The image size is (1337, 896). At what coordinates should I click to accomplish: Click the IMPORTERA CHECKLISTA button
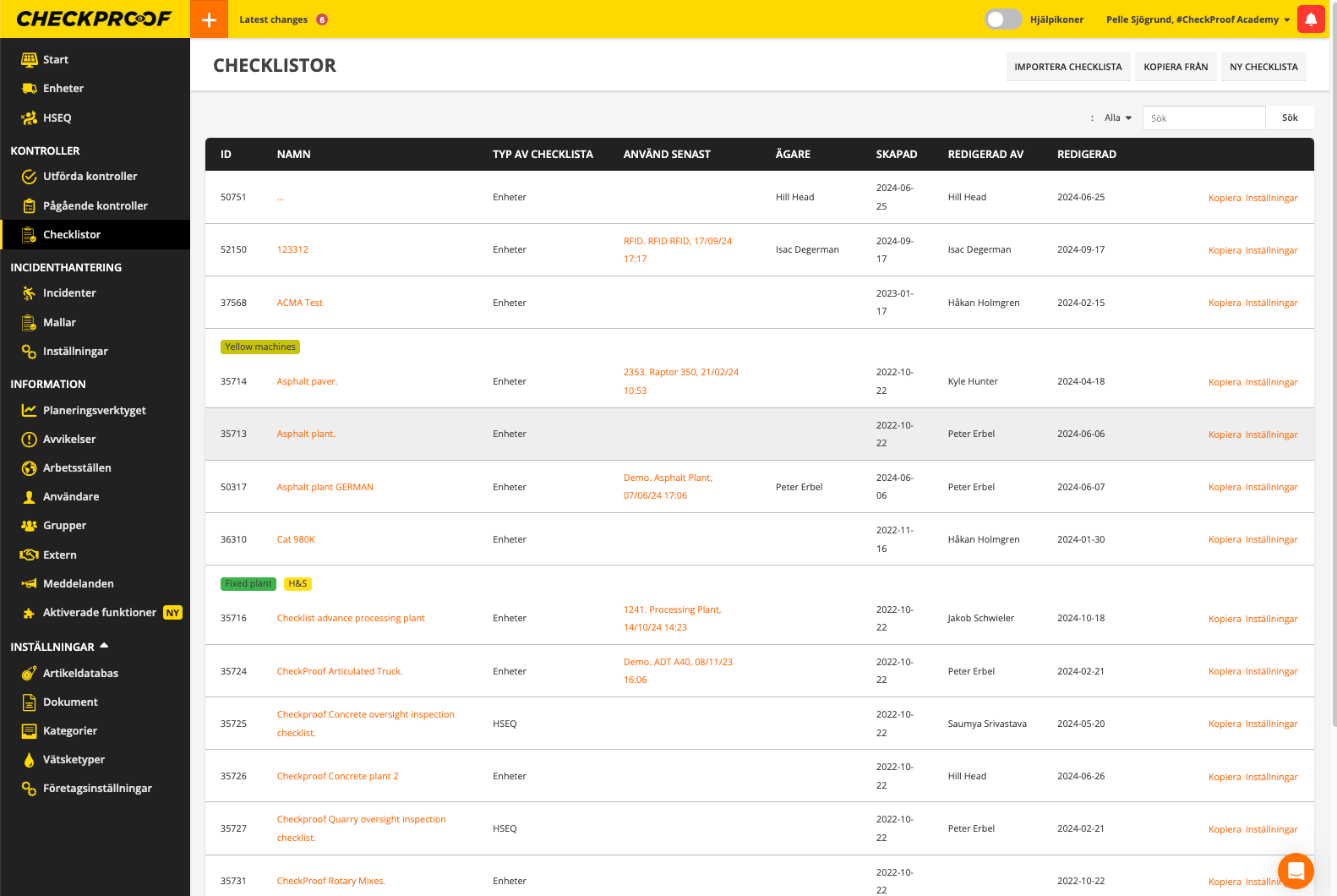pyautogui.click(x=1067, y=67)
